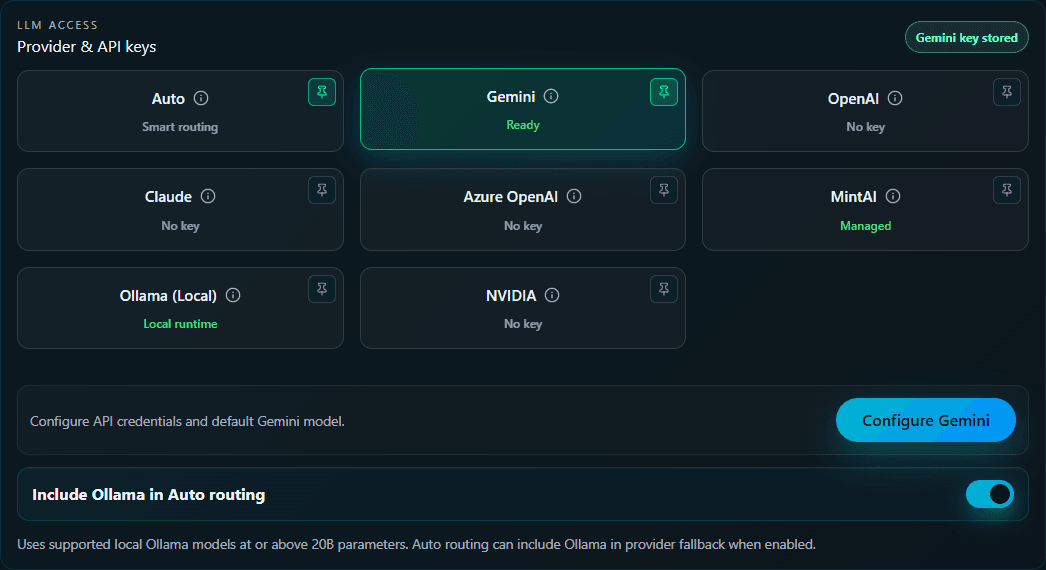Select the Ollama (Local) provider name
The height and width of the screenshot is (570, 1046).
[168, 296]
